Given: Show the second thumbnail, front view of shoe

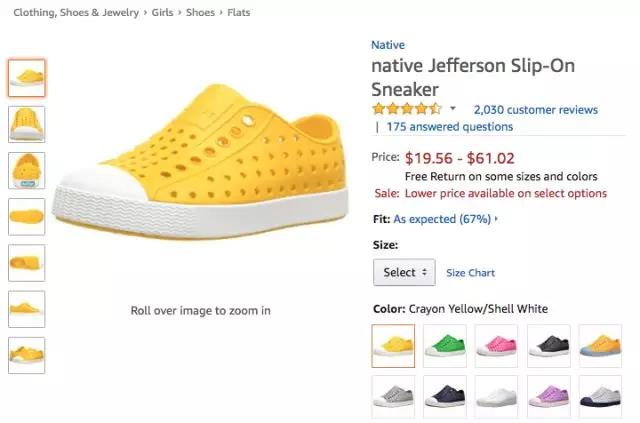Looking at the screenshot, I should coord(26,124).
